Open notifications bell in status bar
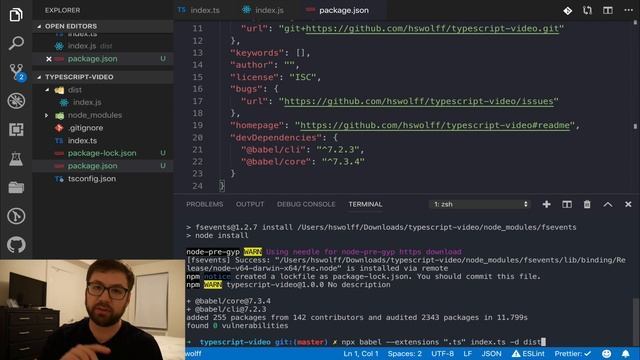This screenshot has width=640, height=360. click(x=626, y=353)
